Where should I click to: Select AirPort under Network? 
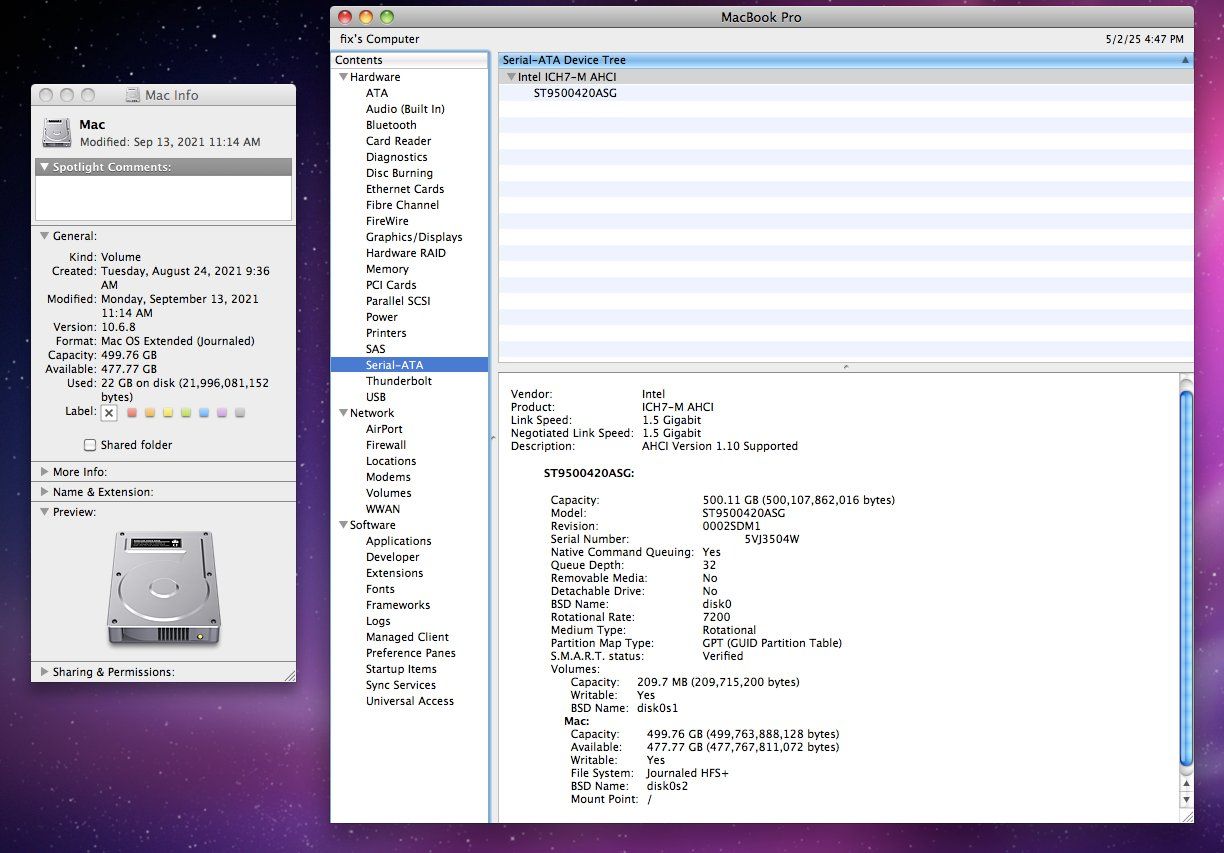pyautogui.click(x=384, y=429)
